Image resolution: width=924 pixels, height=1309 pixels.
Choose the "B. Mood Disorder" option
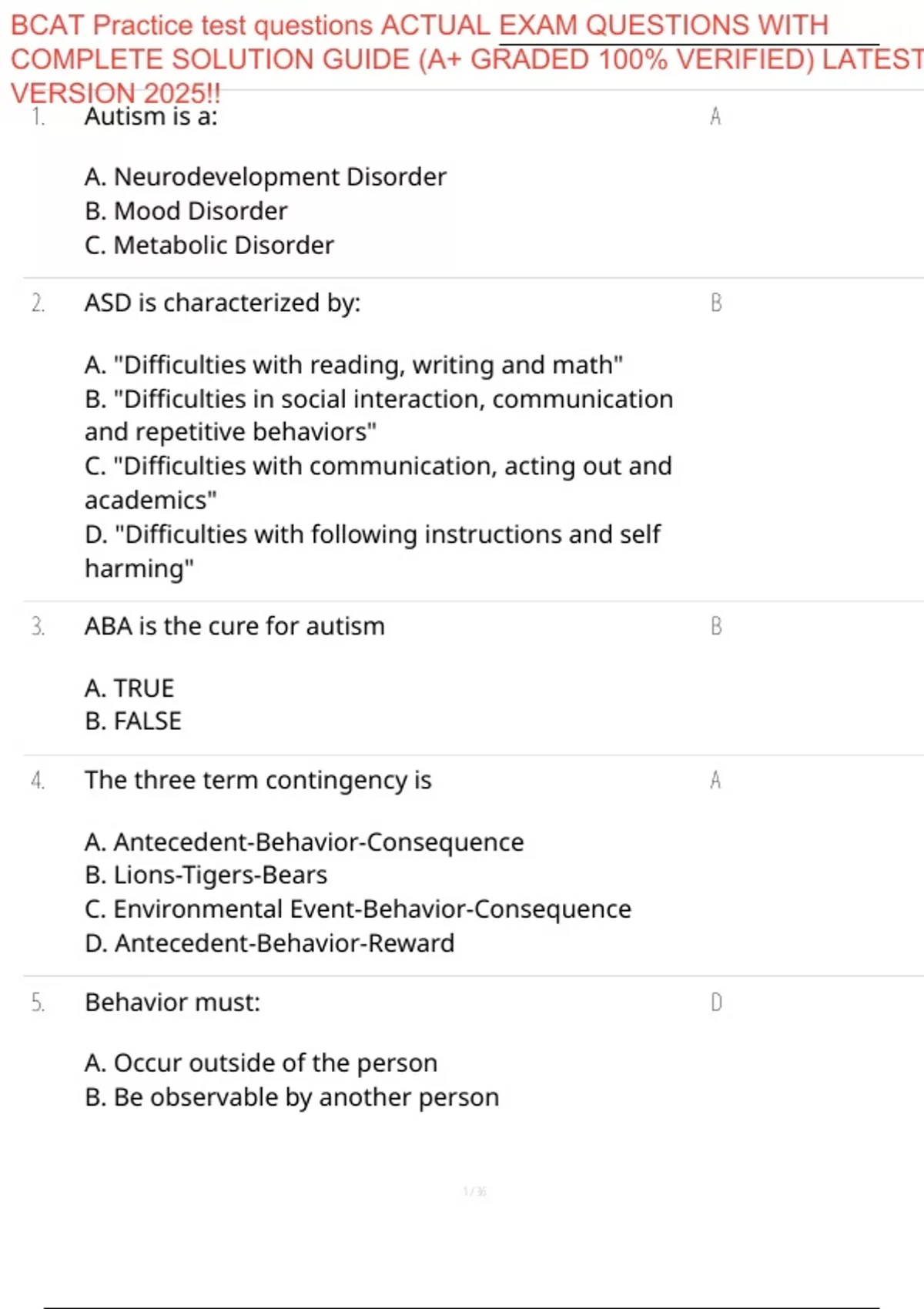[x=186, y=211]
